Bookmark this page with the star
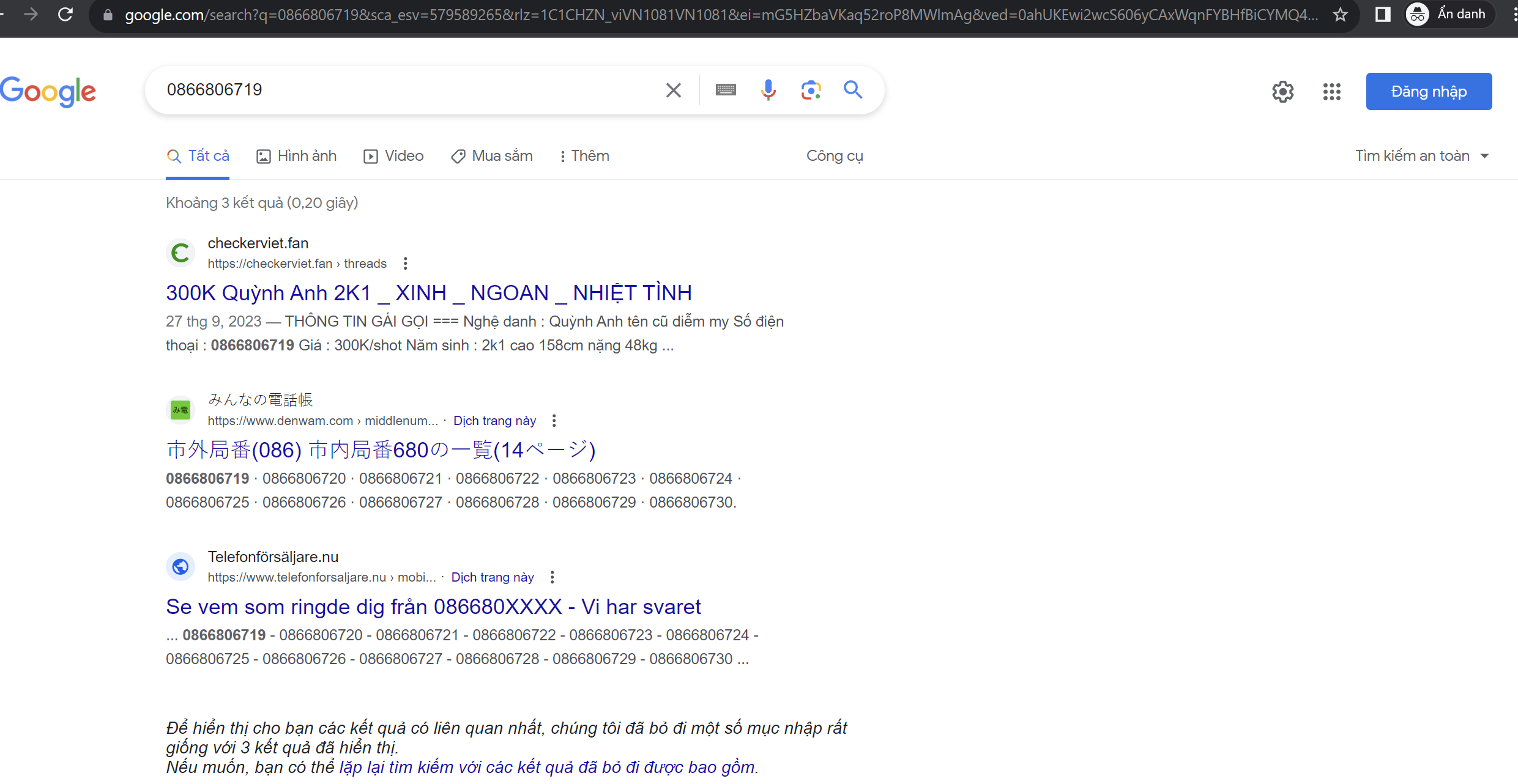 coord(1341,14)
